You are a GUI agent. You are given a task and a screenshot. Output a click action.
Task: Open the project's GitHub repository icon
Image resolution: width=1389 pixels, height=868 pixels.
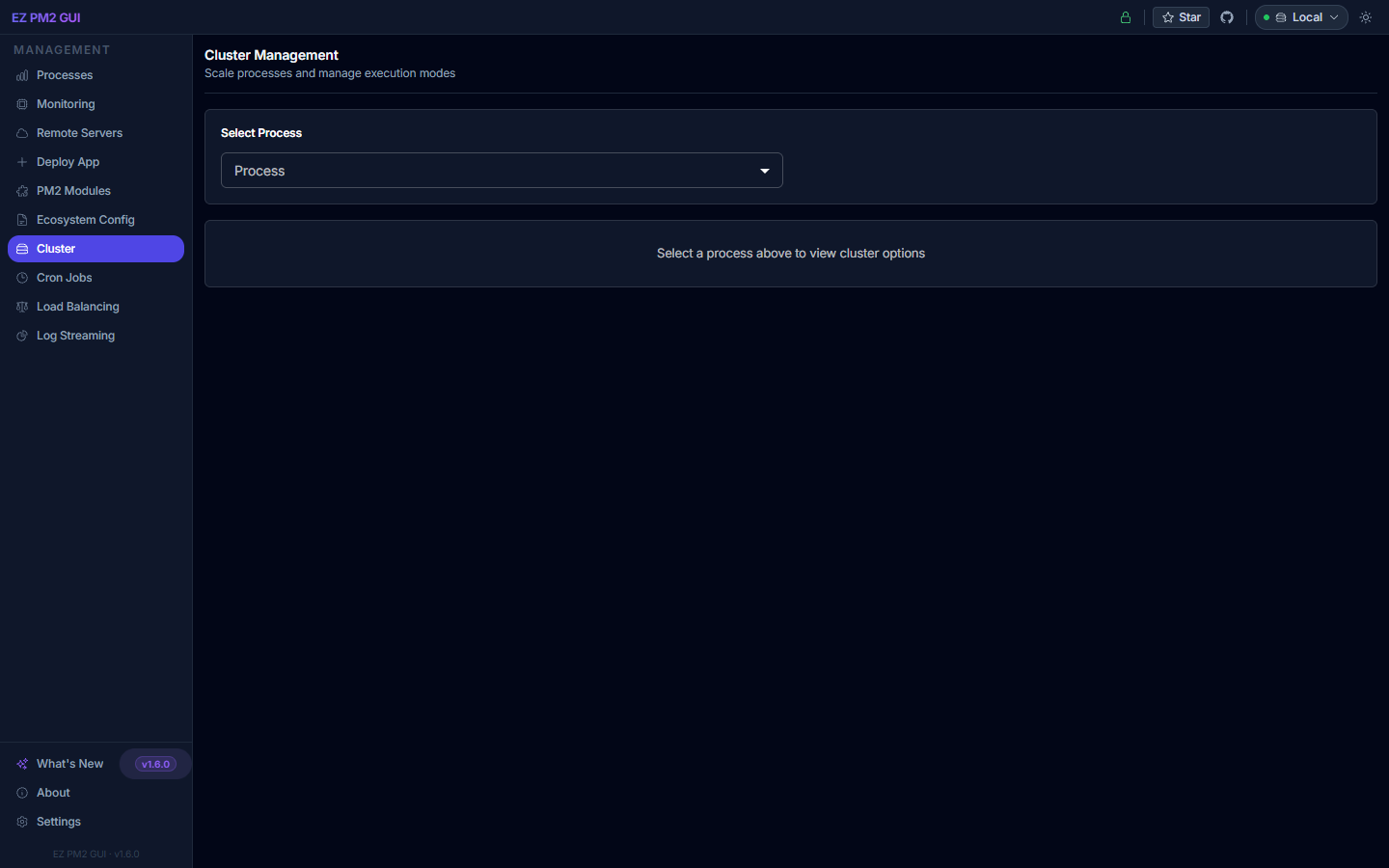tap(1226, 16)
